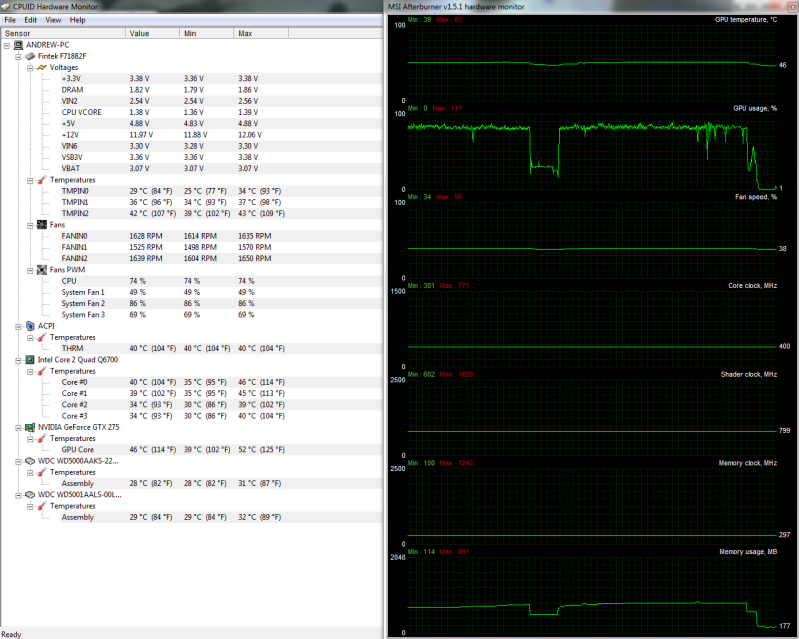The image size is (799, 639).
Task: Collapse the WDC WD5001AALS drive node
Action: click(18, 495)
